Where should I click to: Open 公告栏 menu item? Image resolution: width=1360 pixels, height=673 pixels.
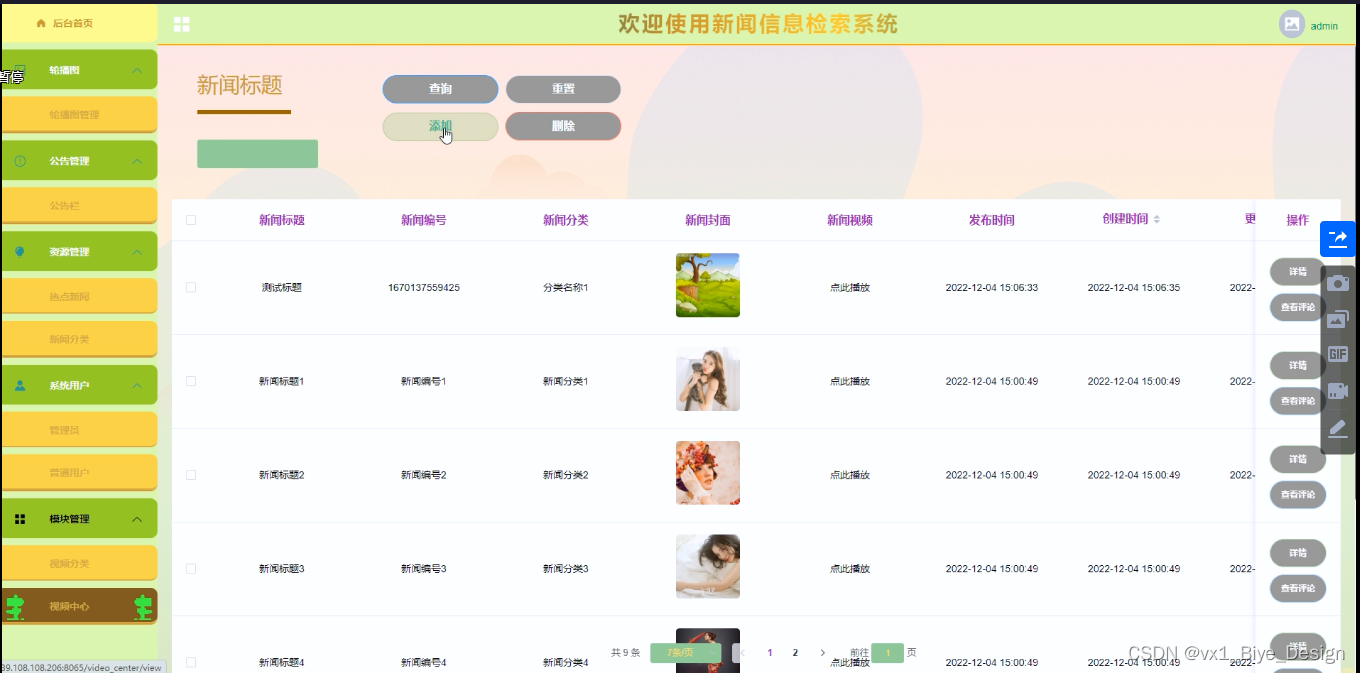79,205
